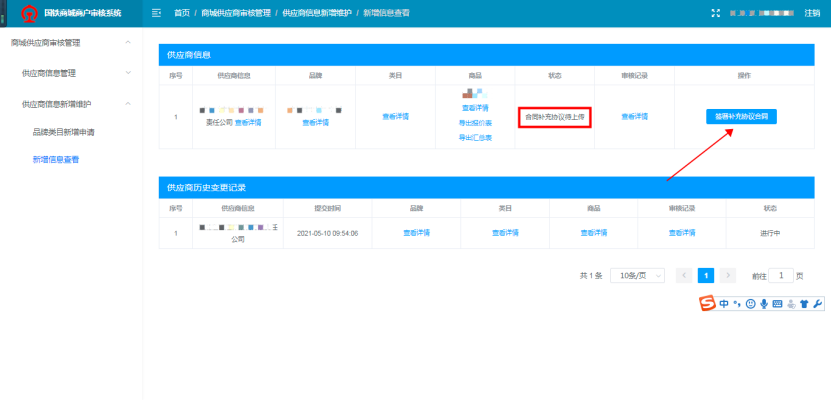The height and width of the screenshot is (400, 831).
Task: Toggle Chinese/English input mode 中 icon
Action: 724,304
